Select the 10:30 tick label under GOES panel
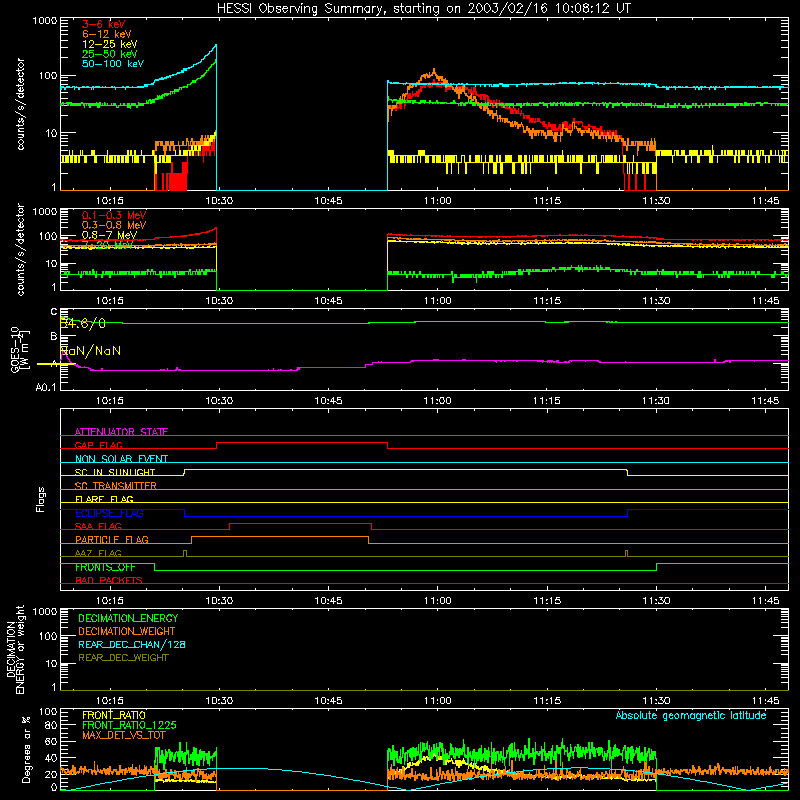The image size is (800, 800). pos(219,401)
